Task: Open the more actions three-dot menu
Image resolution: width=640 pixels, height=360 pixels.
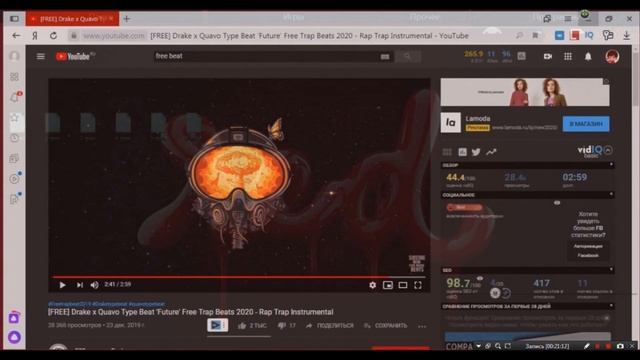Action: (422, 326)
